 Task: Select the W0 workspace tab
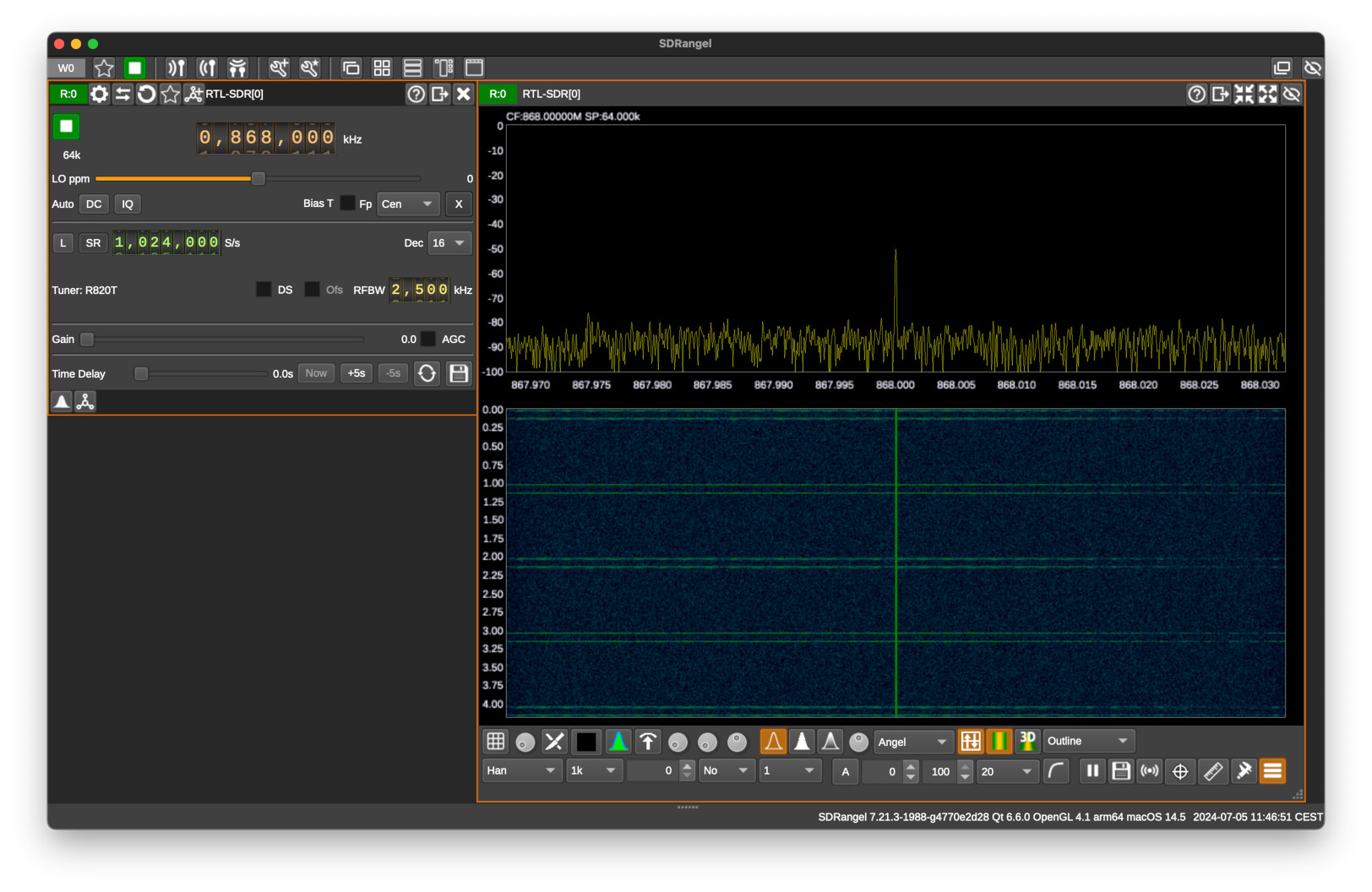66,68
